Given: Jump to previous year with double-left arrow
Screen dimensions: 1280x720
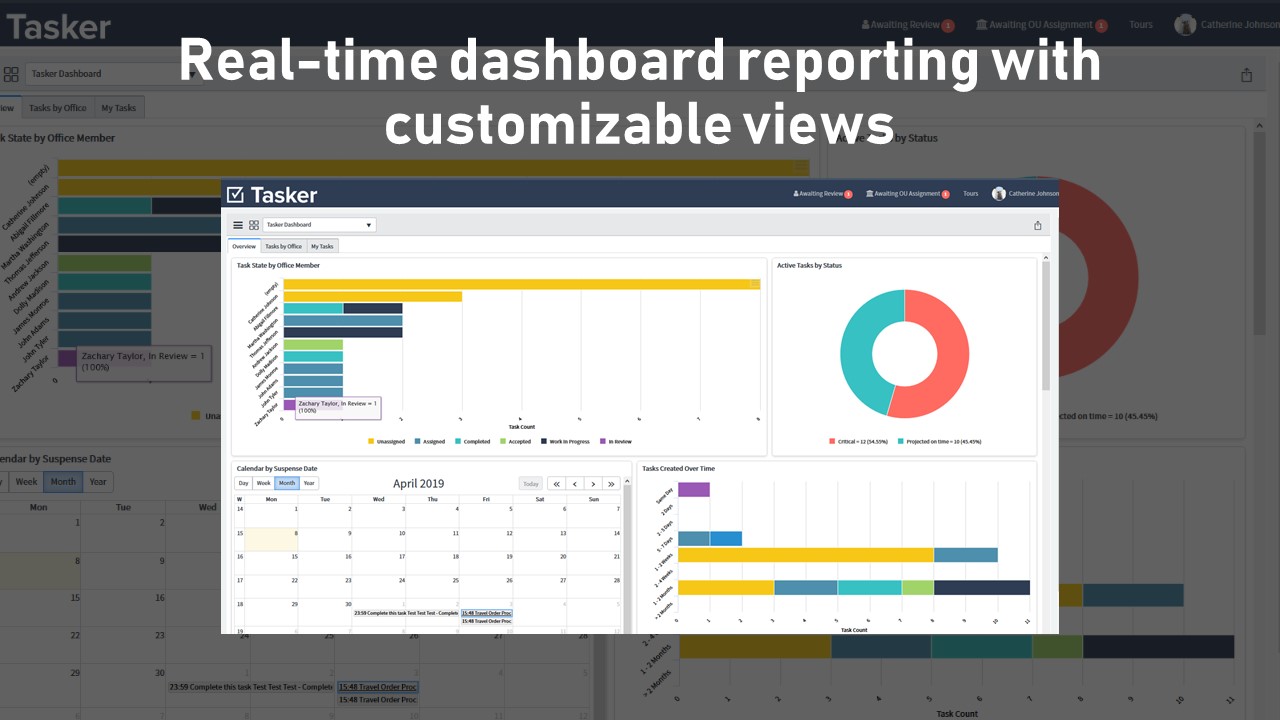Looking at the screenshot, I should [557, 484].
